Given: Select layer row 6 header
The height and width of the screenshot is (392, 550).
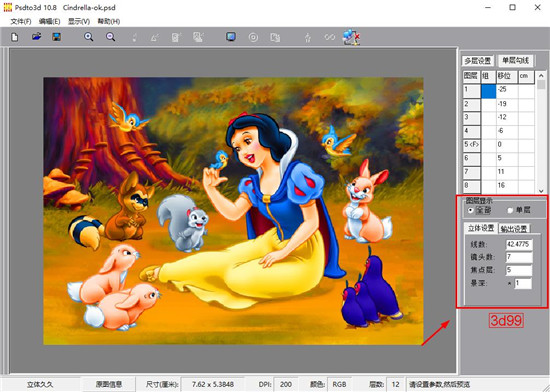Looking at the screenshot, I should [471, 159].
